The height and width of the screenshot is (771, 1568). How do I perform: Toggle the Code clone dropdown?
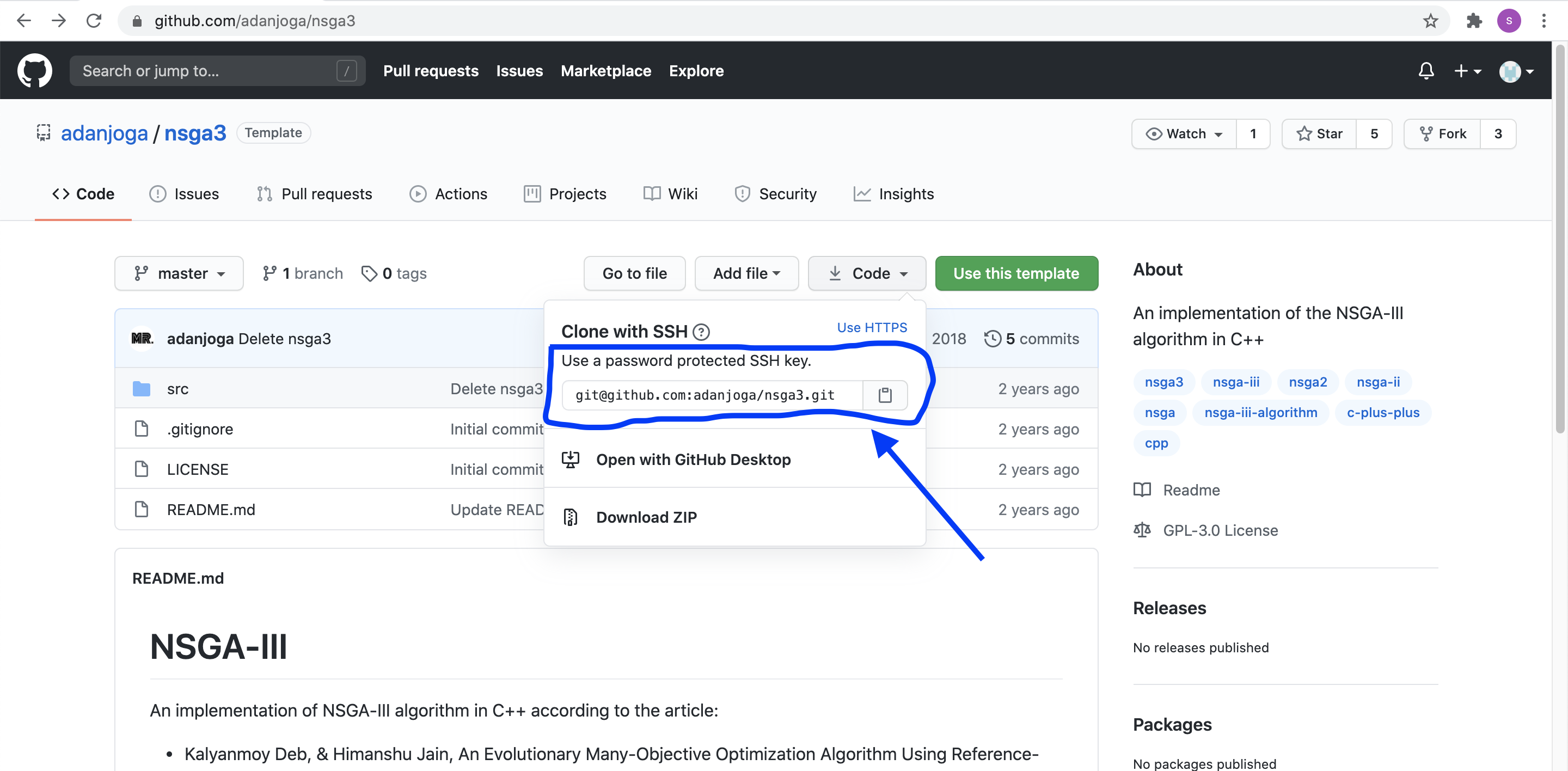click(x=867, y=274)
